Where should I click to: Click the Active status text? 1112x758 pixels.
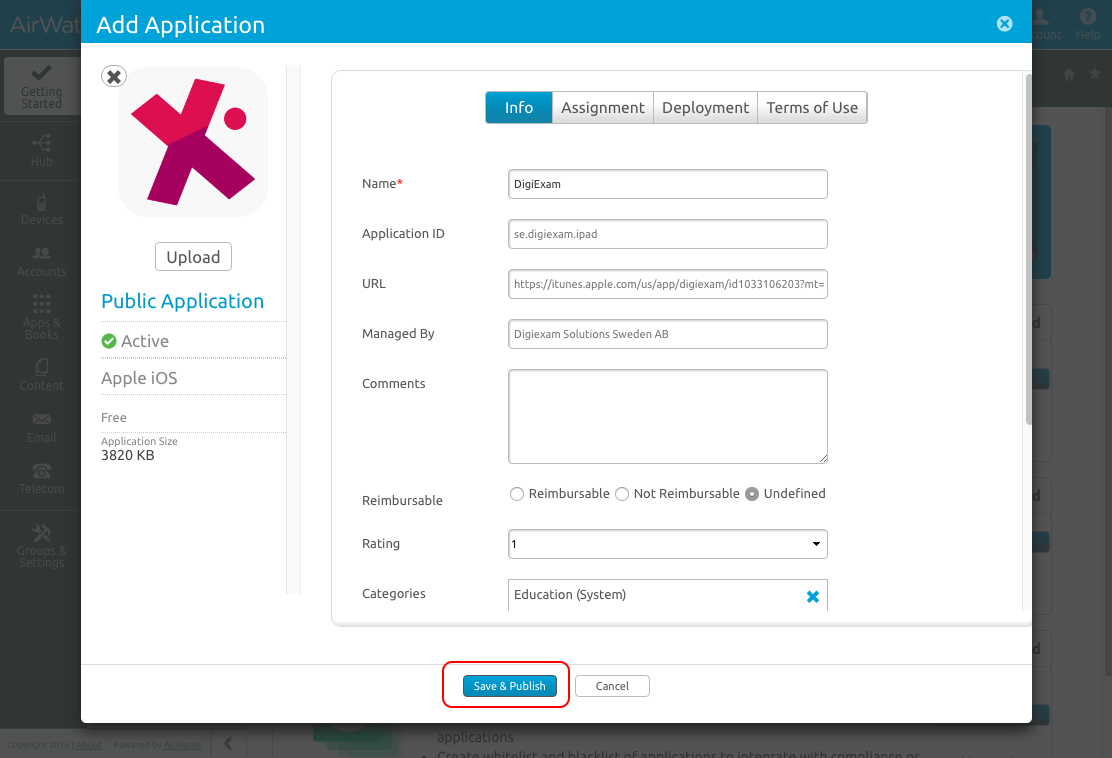[x=145, y=341]
